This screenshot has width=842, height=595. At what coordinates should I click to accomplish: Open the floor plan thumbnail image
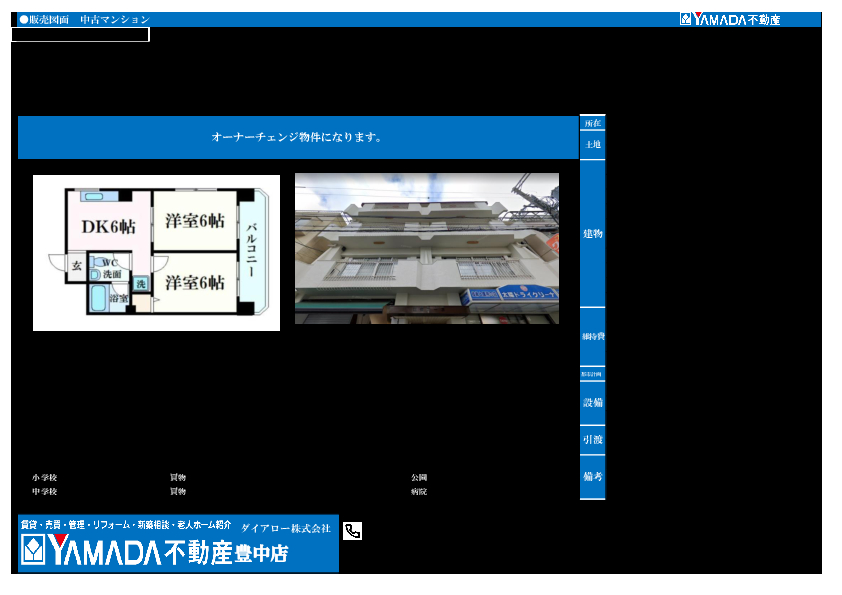coord(156,252)
